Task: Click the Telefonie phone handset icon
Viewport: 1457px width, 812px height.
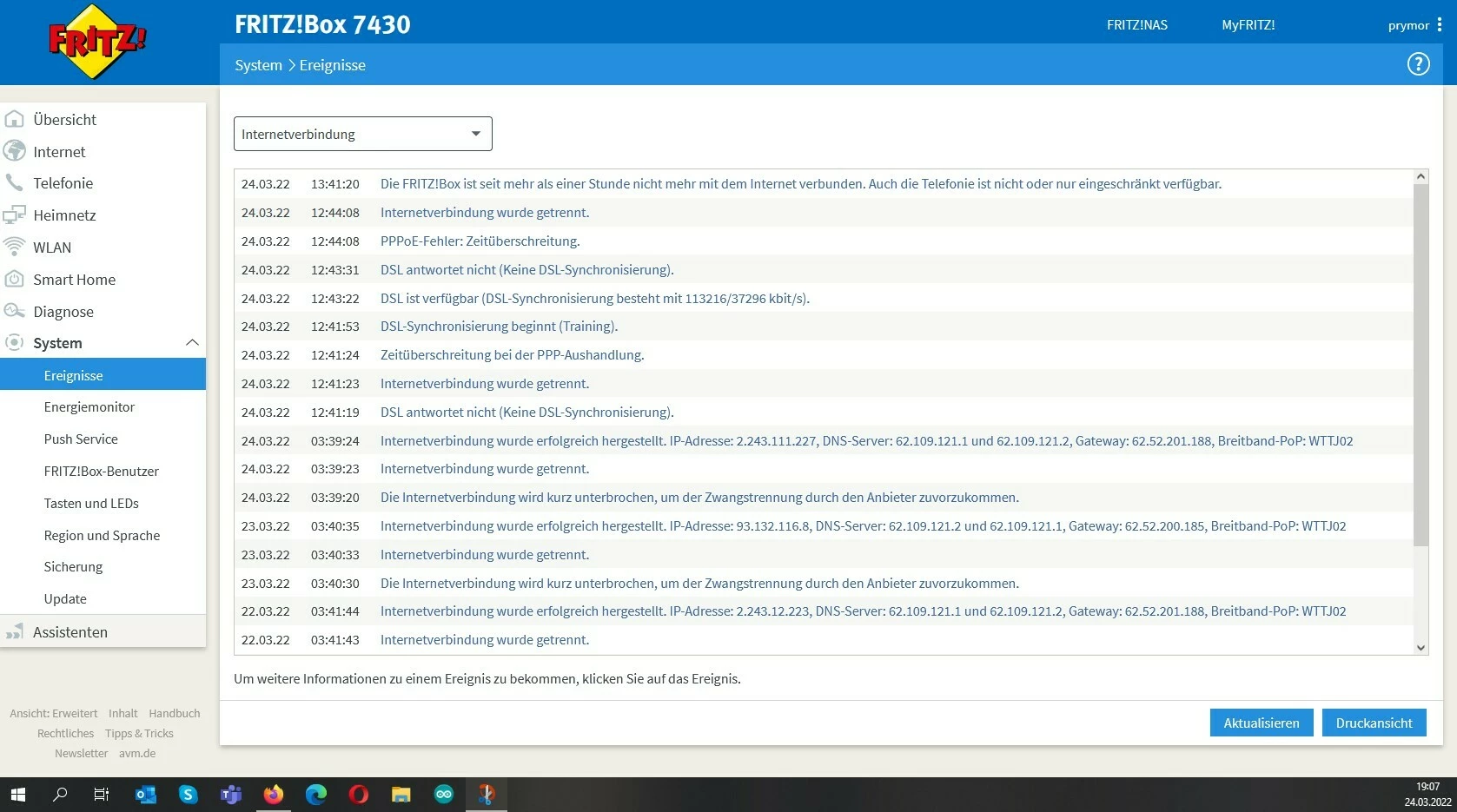Action: click(15, 183)
